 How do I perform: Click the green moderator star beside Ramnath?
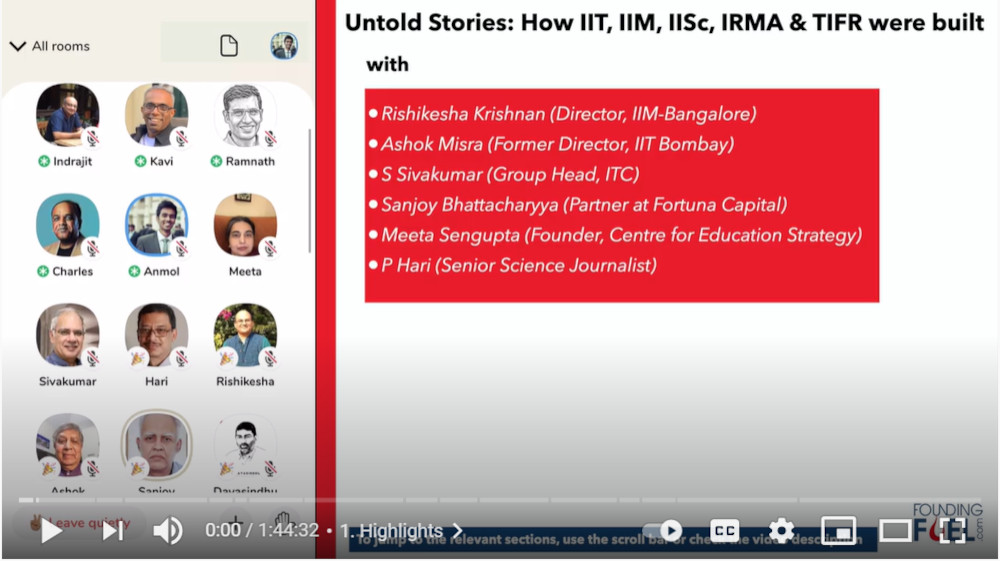click(216, 161)
